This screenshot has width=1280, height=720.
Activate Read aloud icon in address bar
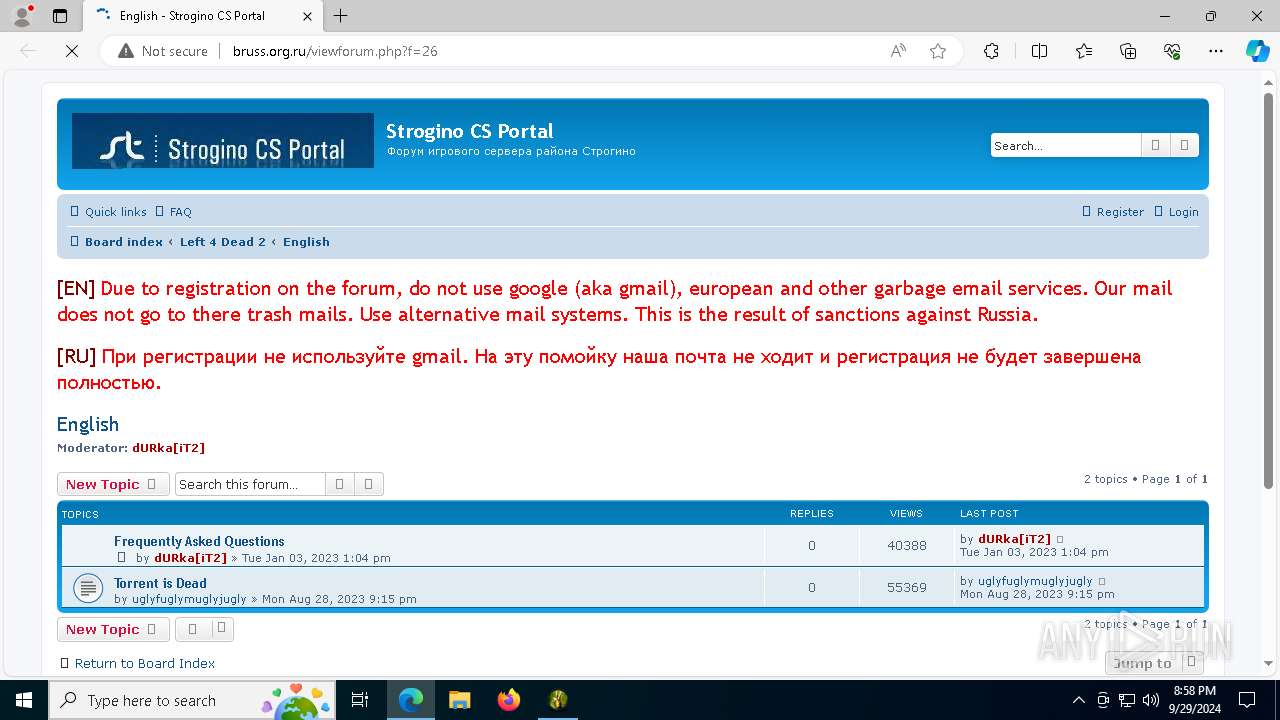pos(898,51)
